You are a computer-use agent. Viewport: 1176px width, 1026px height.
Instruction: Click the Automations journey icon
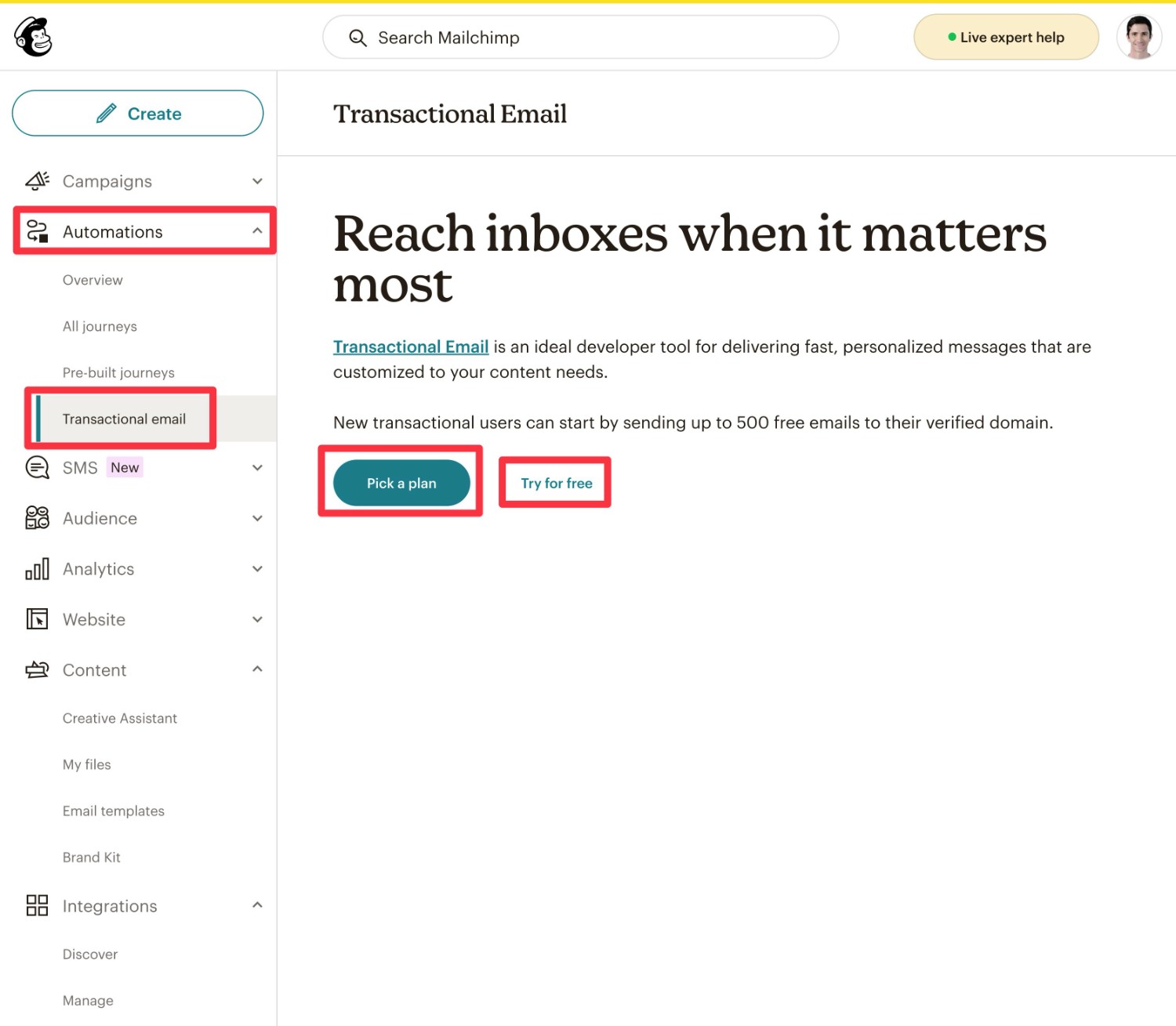(37, 231)
